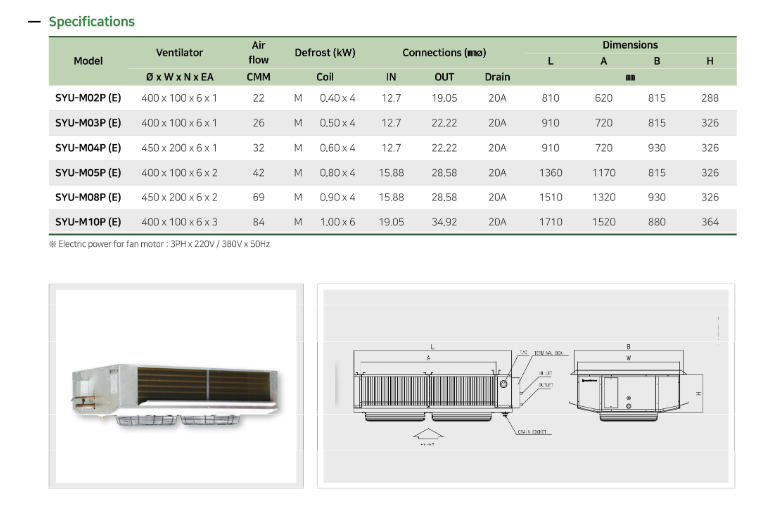Click the Air flow column header
Viewport: 782px width, 519px height.
pos(258,52)
